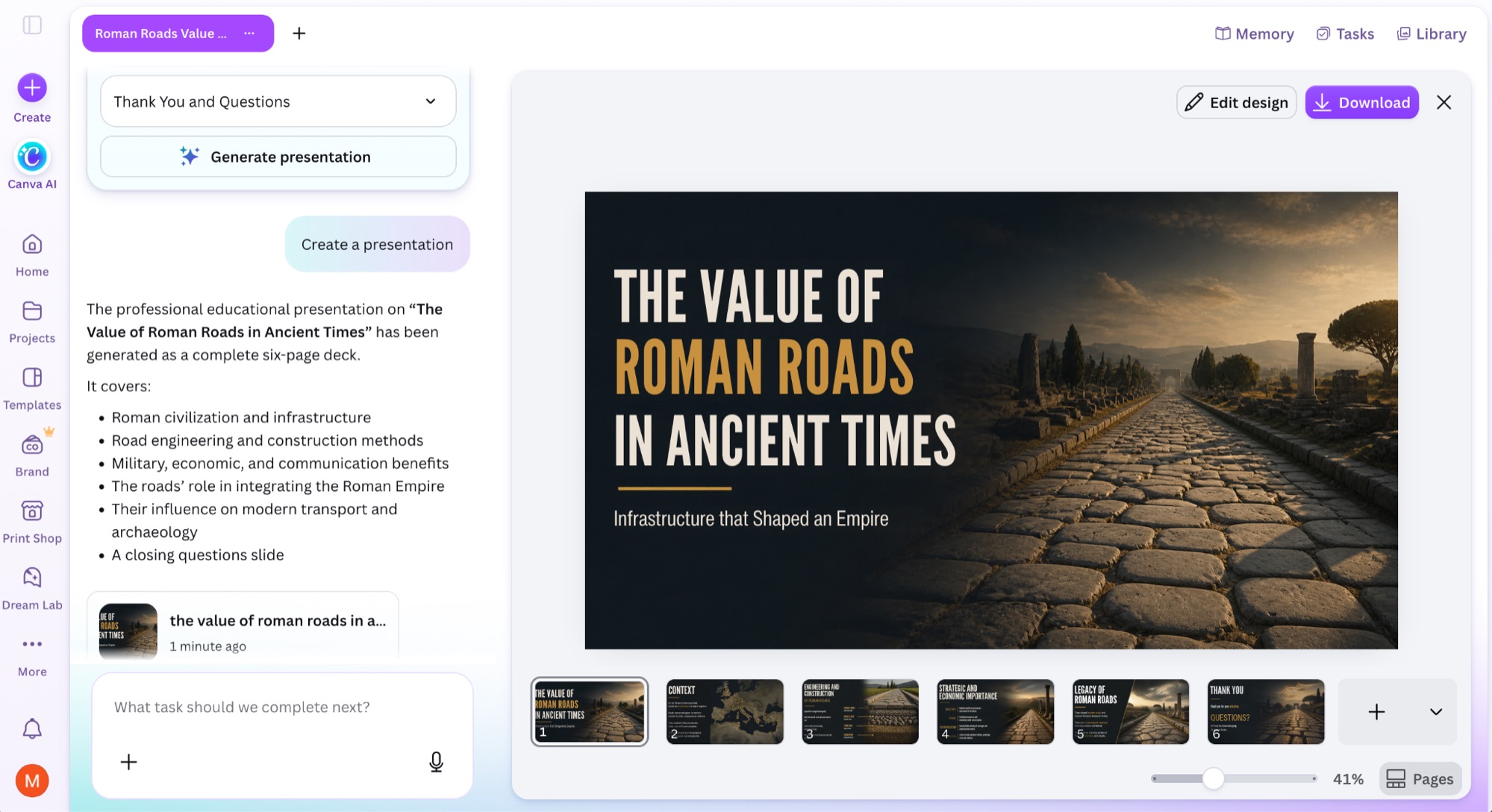The width and height of the screenshot is (1492, 812).
Task: Open notifications bell
Action: click(x=32, y=728)
